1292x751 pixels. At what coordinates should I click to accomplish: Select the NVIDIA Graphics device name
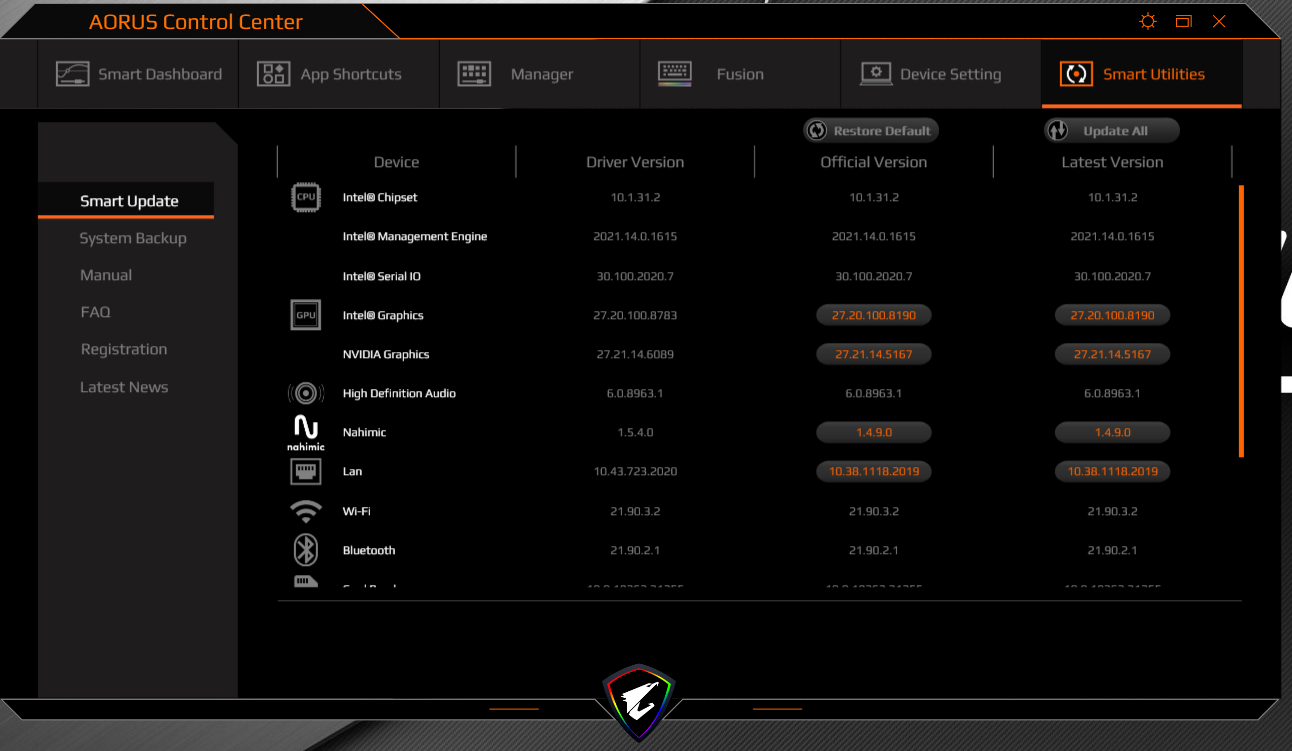tap(386, 354)
